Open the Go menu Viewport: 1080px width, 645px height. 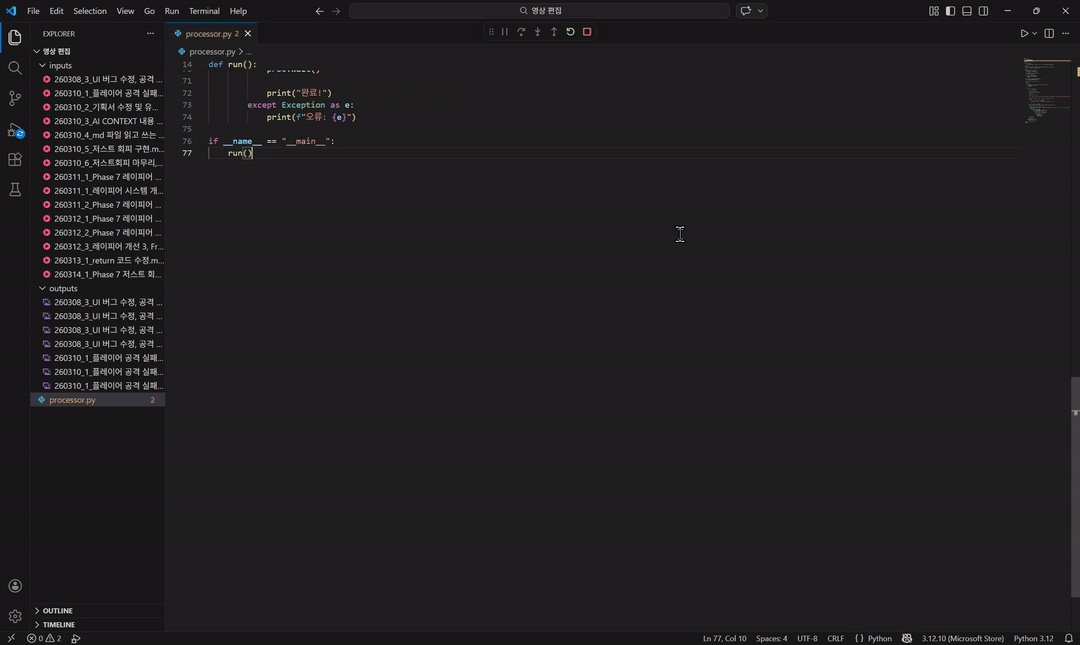point(149,11)
